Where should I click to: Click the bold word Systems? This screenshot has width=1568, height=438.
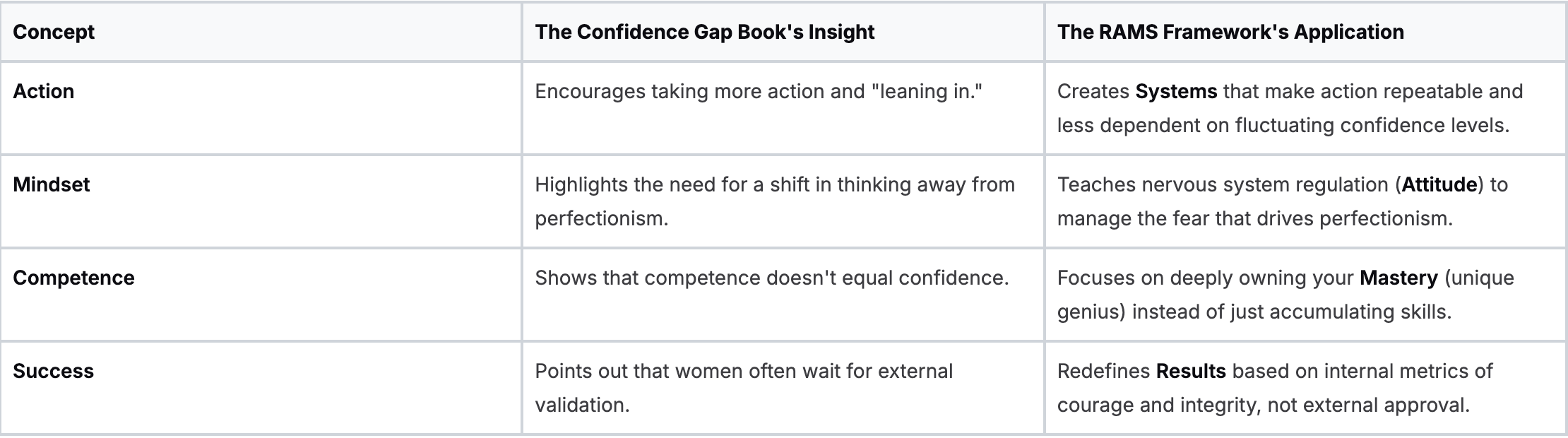(x=1176, y=91)
